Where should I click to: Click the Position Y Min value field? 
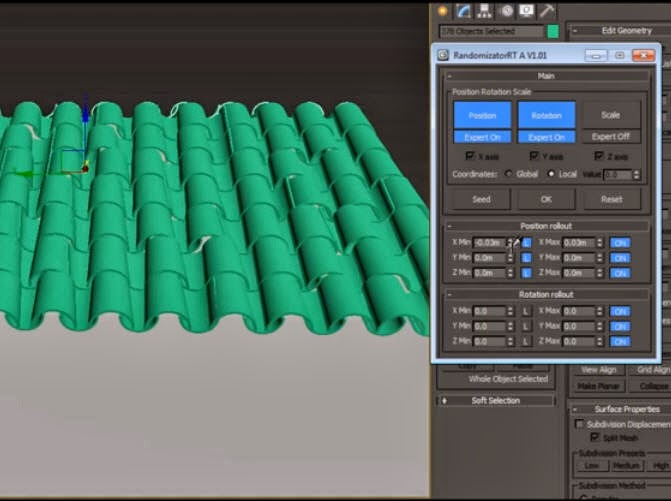click(x=489, y=258)
